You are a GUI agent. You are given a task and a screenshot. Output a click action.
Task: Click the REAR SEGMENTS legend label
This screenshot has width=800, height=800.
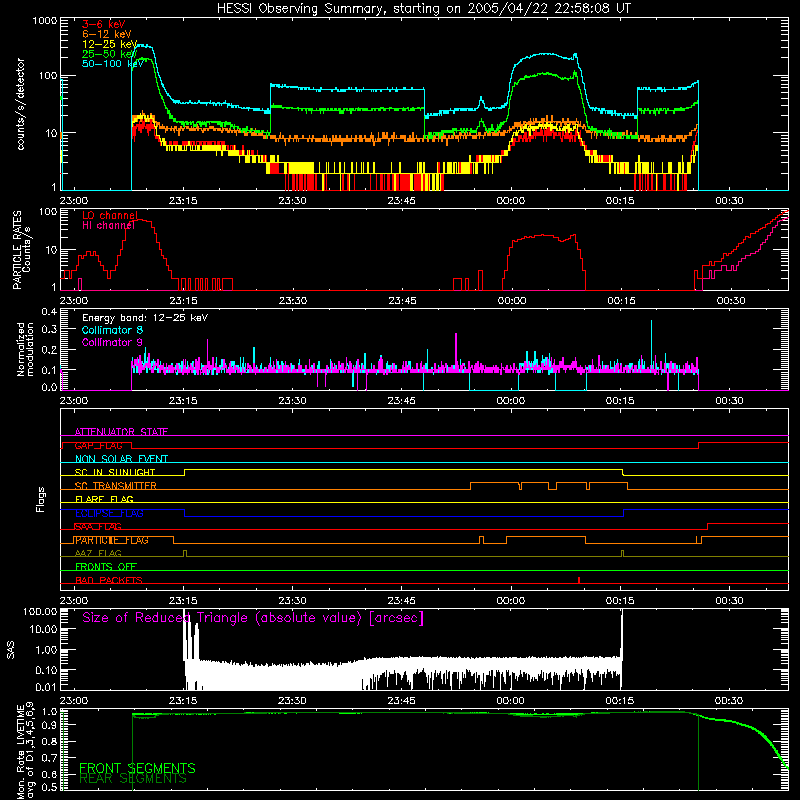click(133, 779)
